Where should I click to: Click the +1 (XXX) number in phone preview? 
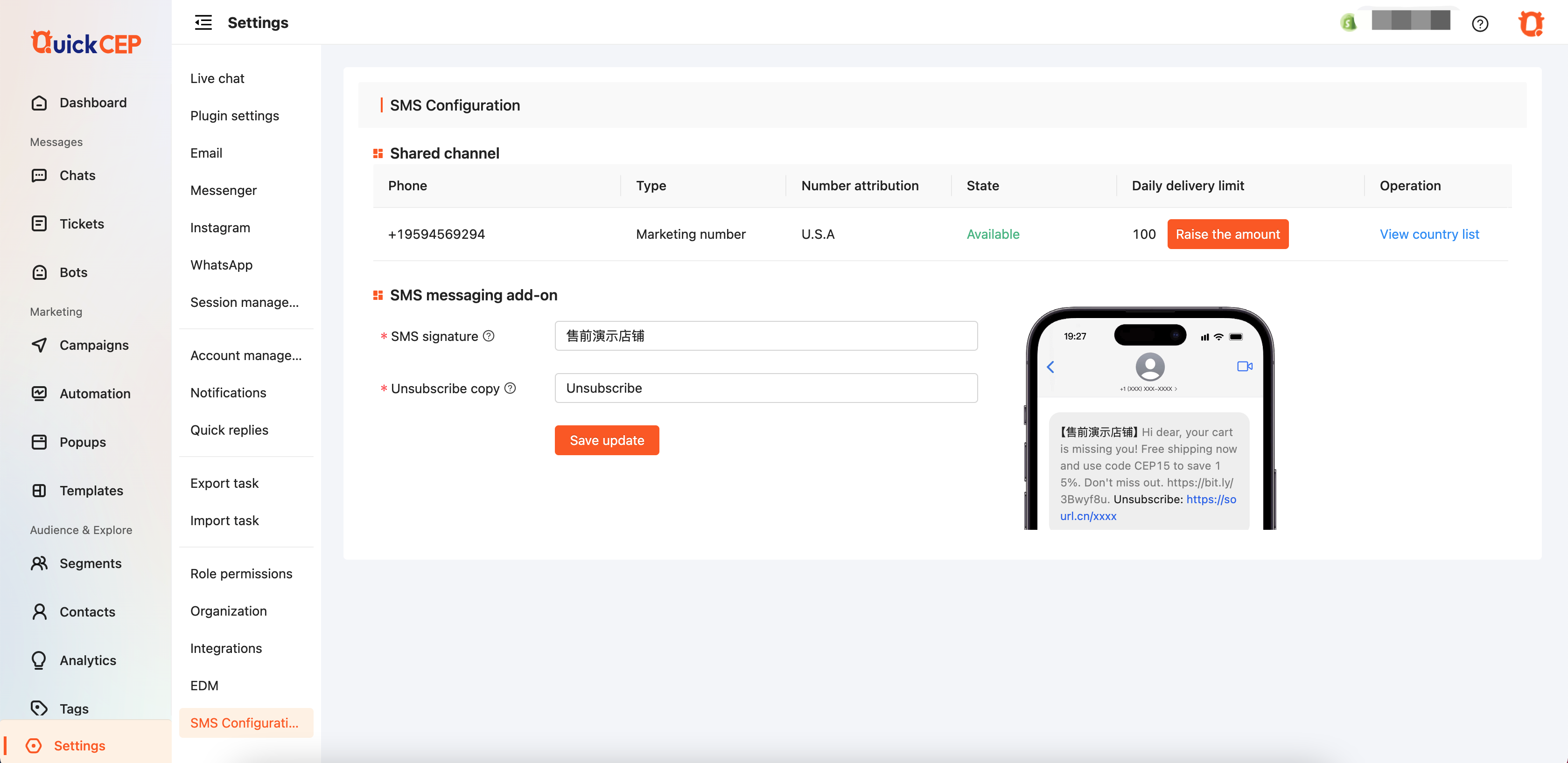pos(1148,389)
